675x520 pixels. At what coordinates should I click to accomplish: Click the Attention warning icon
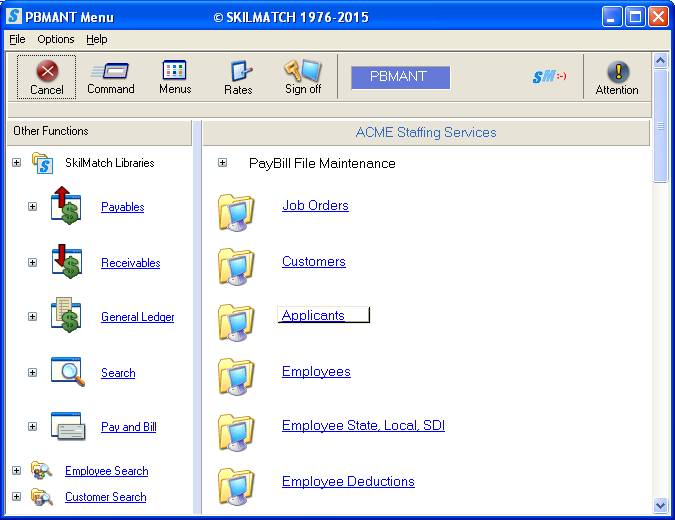pos(617,72)
